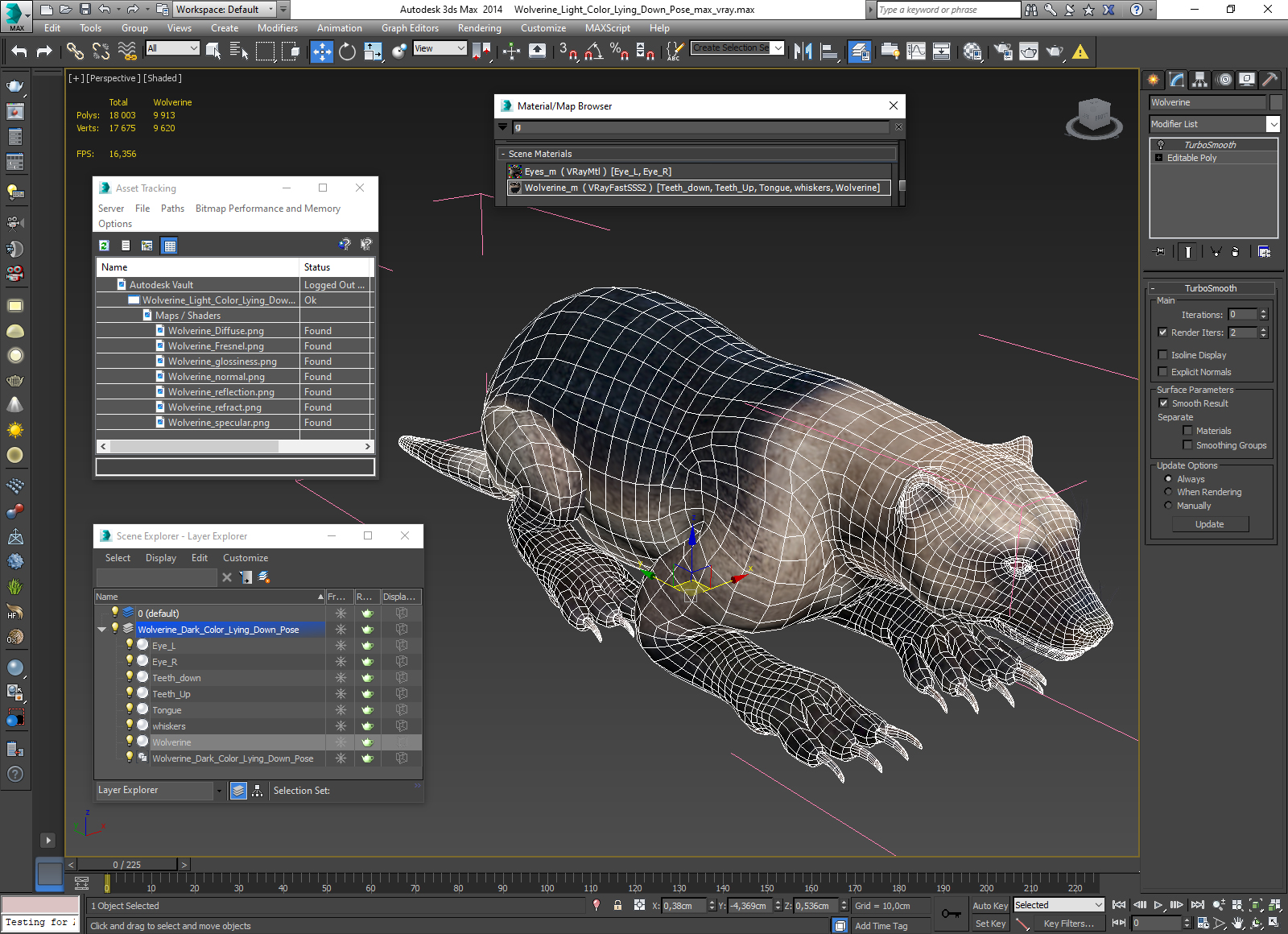Toggle visibility bulb of Eye_L layer item
This screenshot has height=934, width=1288.
tap(129, 644)
